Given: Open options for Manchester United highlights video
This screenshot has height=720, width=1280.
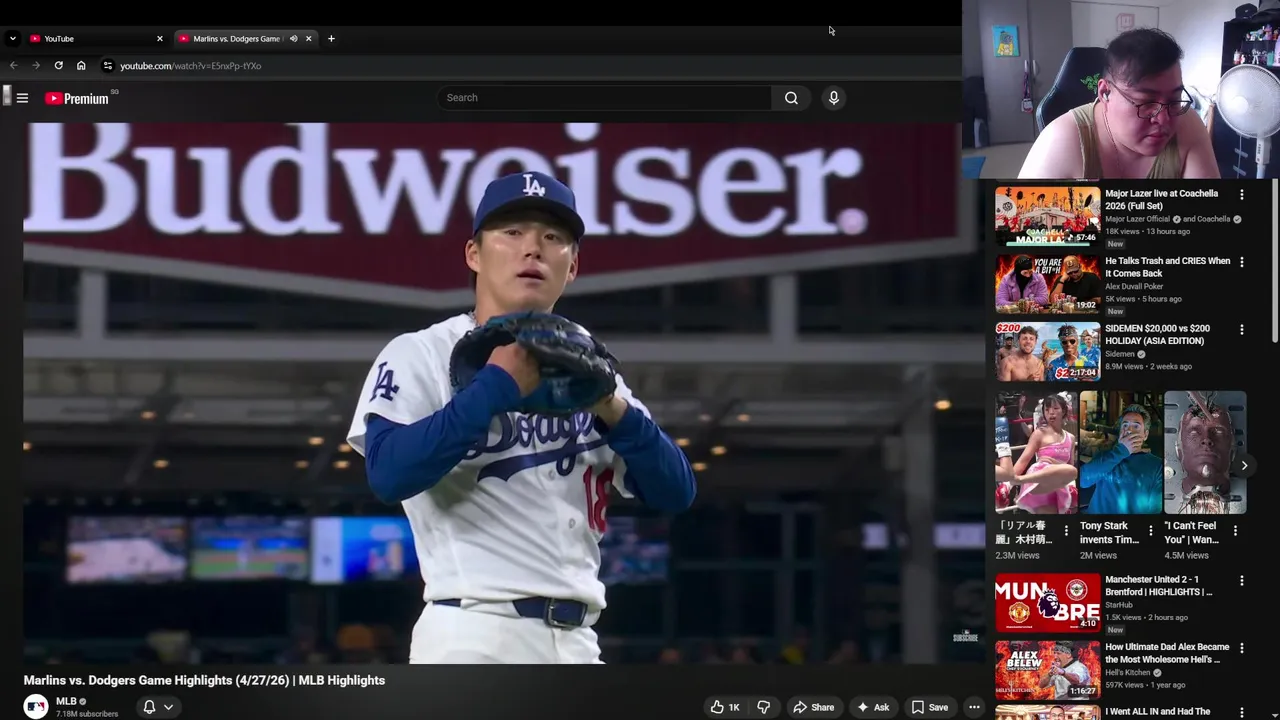Looking at the screenshot, I should (x=1242, y=581).
